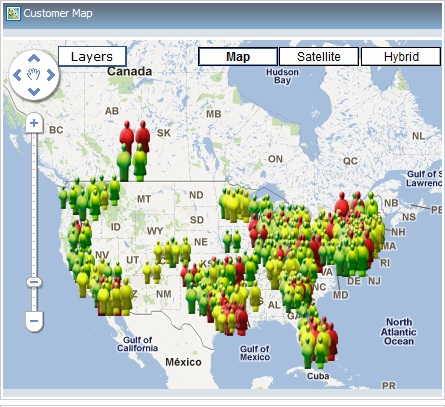Select the large red marker west of NB label
This screenshot has height=407, width=445.
[342, 203]
